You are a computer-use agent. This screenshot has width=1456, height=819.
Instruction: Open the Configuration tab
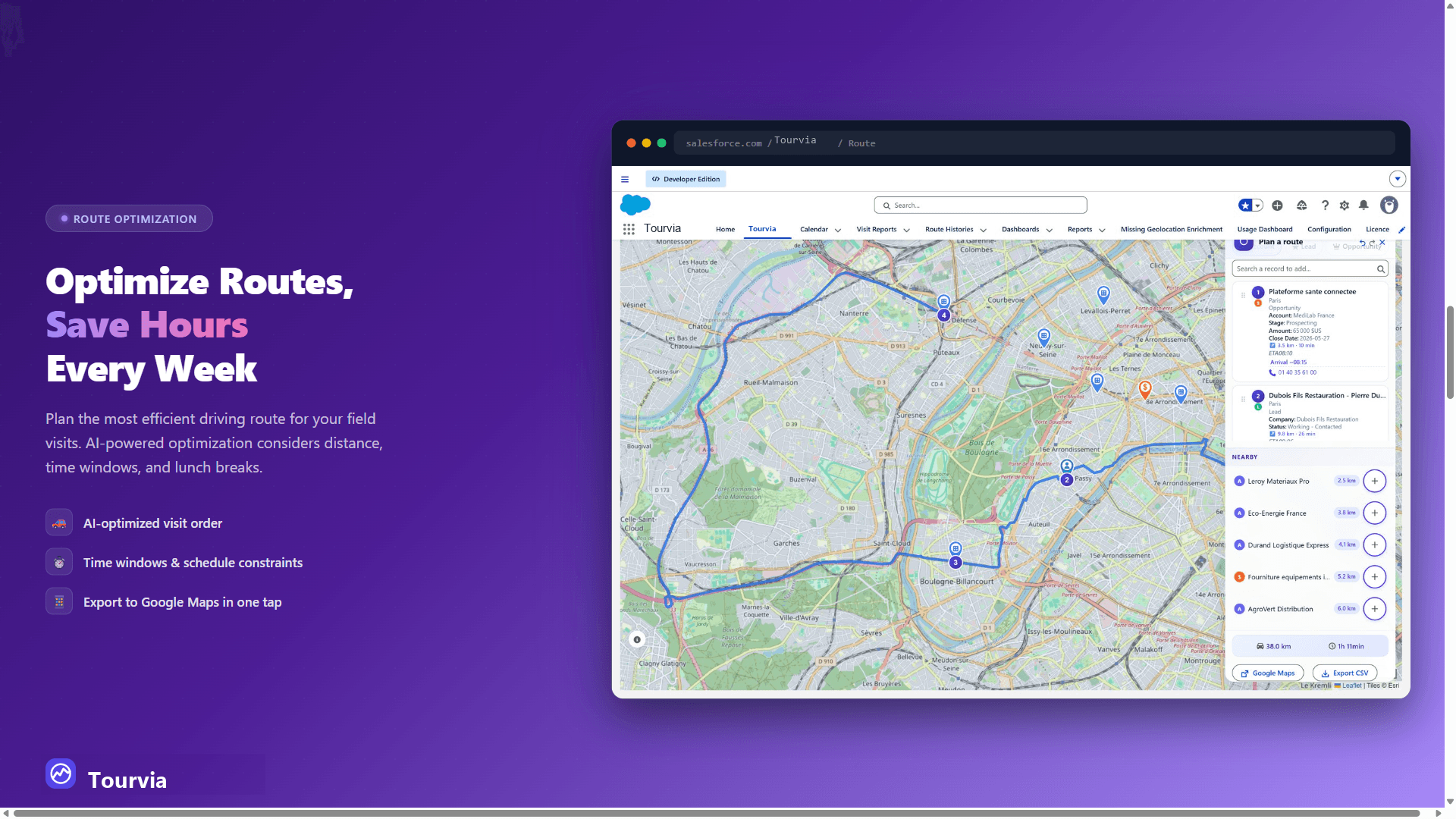coord(1329,230)
